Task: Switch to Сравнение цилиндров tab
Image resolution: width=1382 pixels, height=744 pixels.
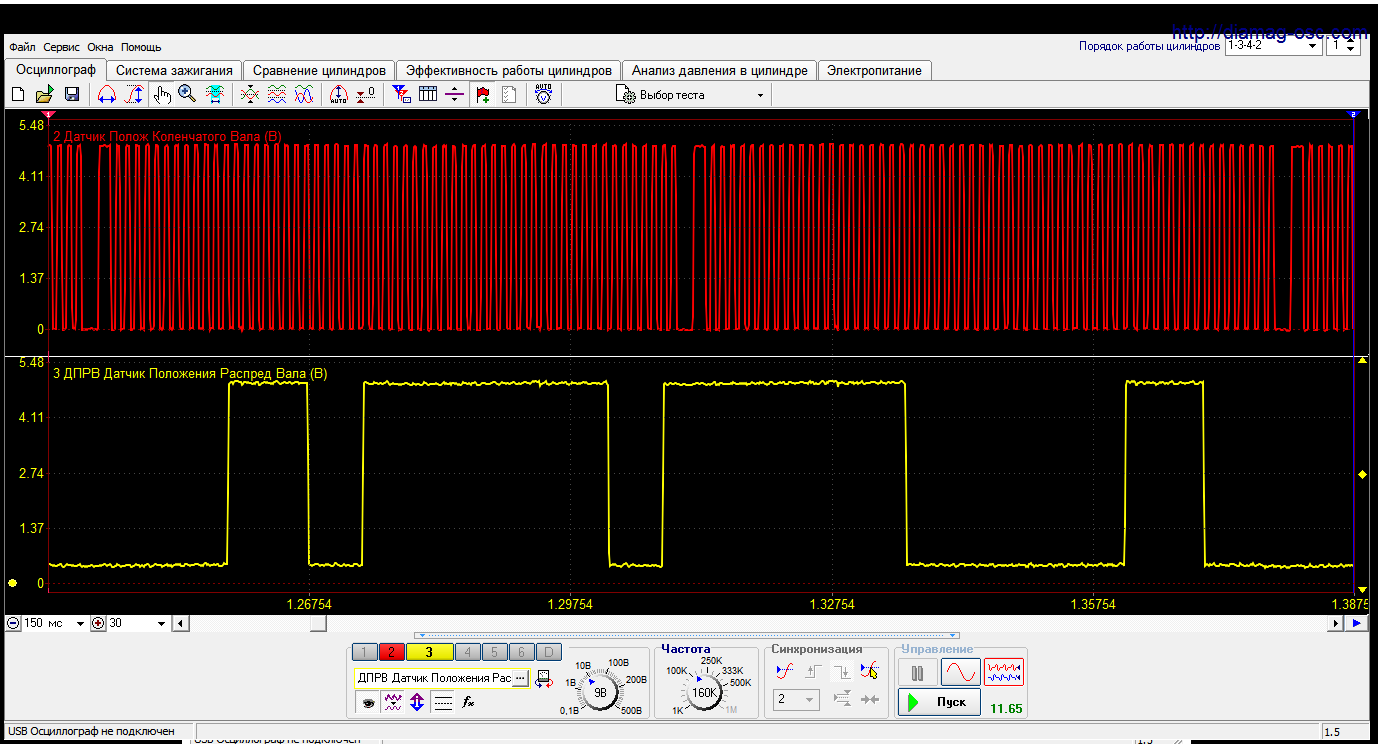Action: click(x=319, y=71)
